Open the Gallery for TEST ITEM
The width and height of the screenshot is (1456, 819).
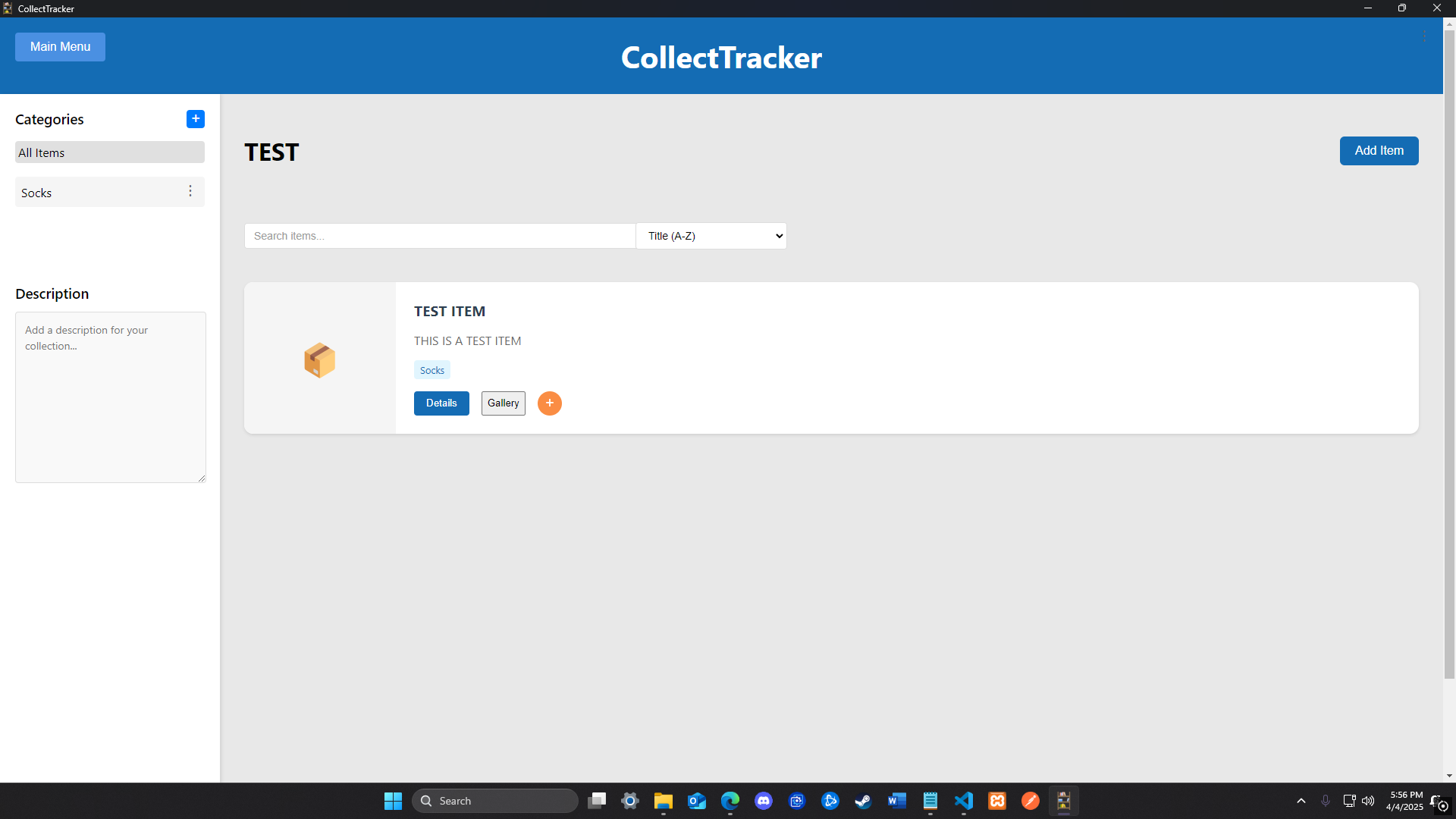click(504, 403)
